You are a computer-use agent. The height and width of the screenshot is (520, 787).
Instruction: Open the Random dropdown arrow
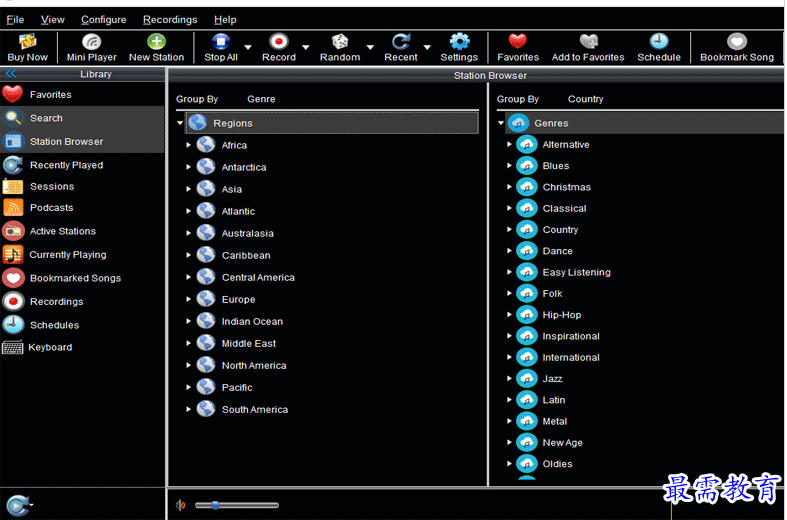pyautogui.click(x=370, y=47)
